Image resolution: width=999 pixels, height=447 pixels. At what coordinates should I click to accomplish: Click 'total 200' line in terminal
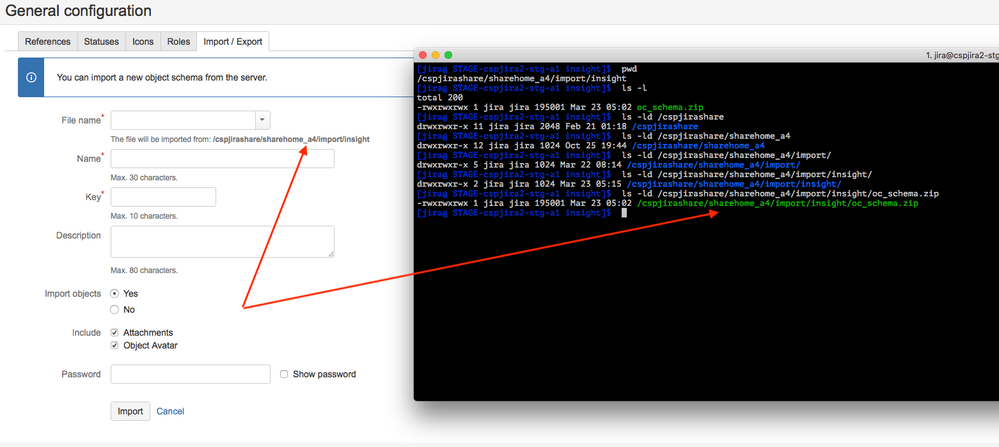pos(440,97)
